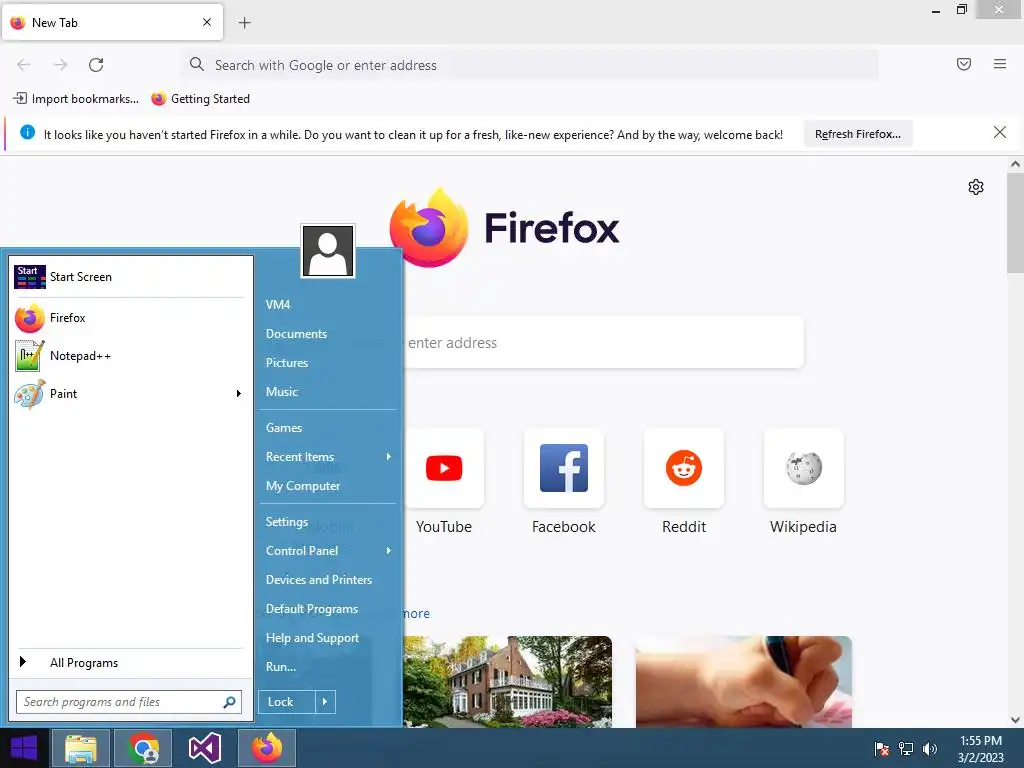Click the blue info icon in notification bar
Image resolution: width=1024 pixels, height=768 pixels.
point(27,133)
